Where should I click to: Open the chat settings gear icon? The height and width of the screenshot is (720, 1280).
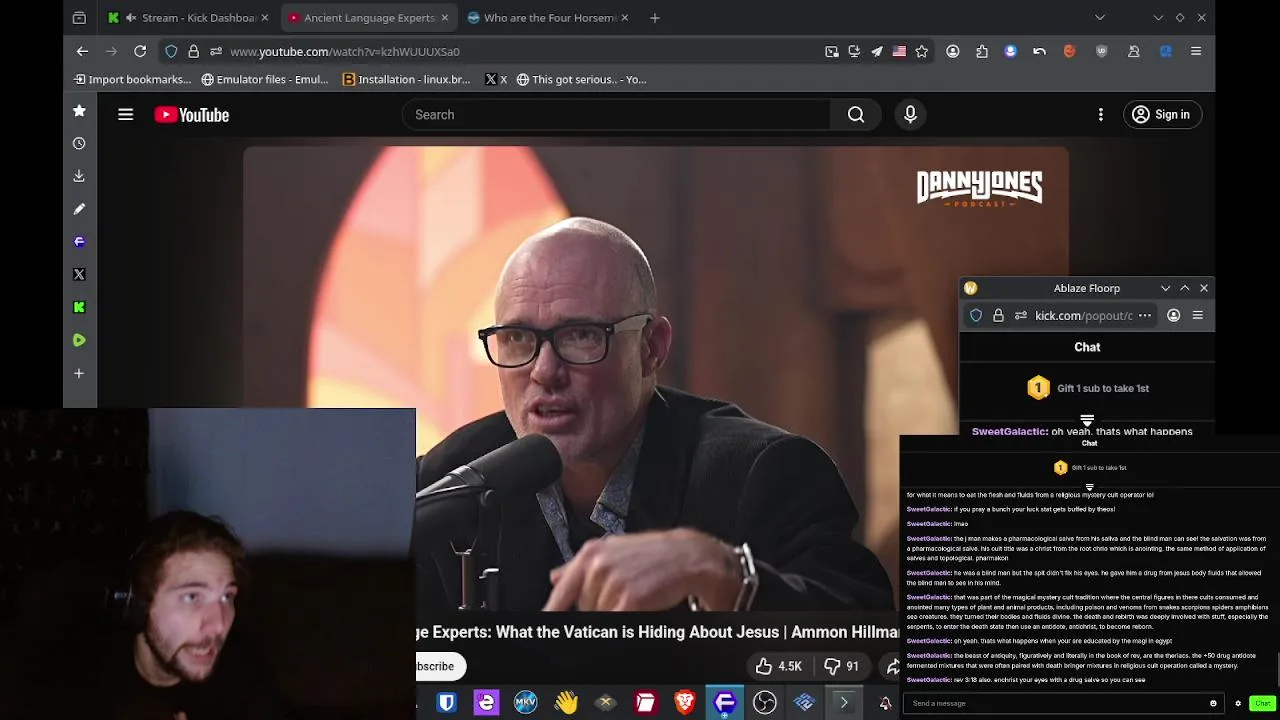coord(1238,703)
